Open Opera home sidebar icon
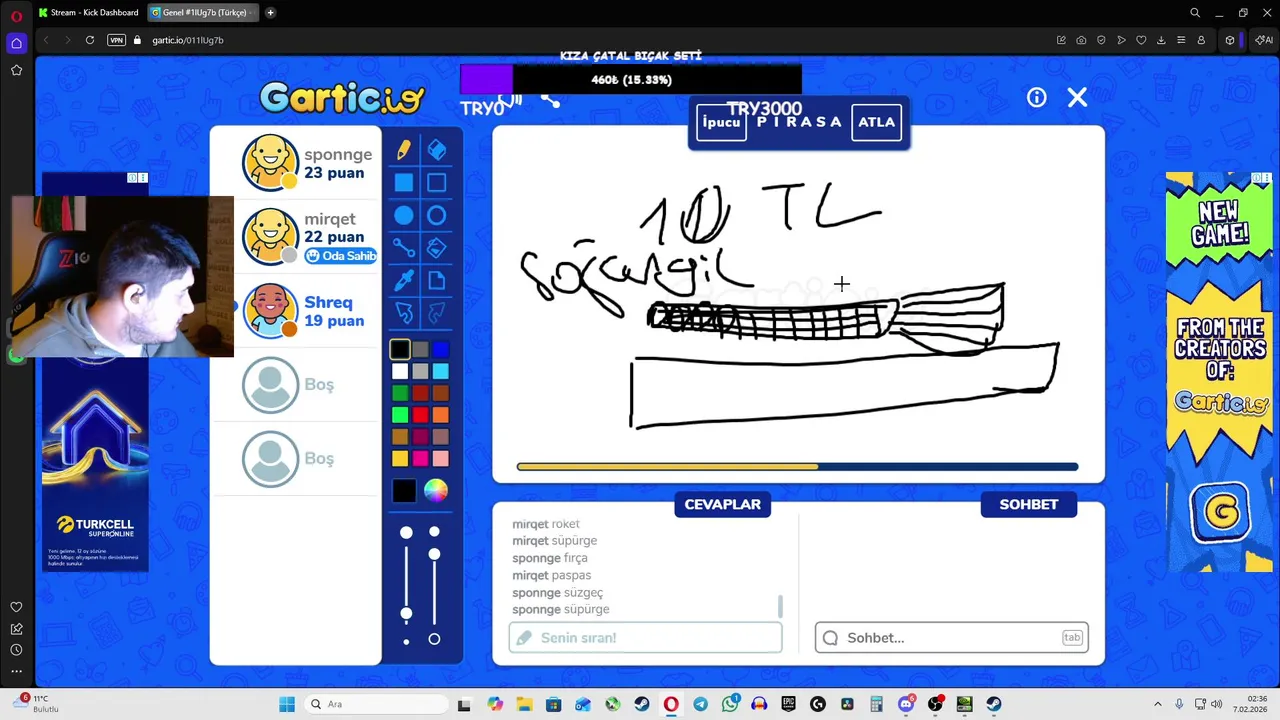This screenshot has width=1280, height=720. pyautogui.click(x=16, y=43)
